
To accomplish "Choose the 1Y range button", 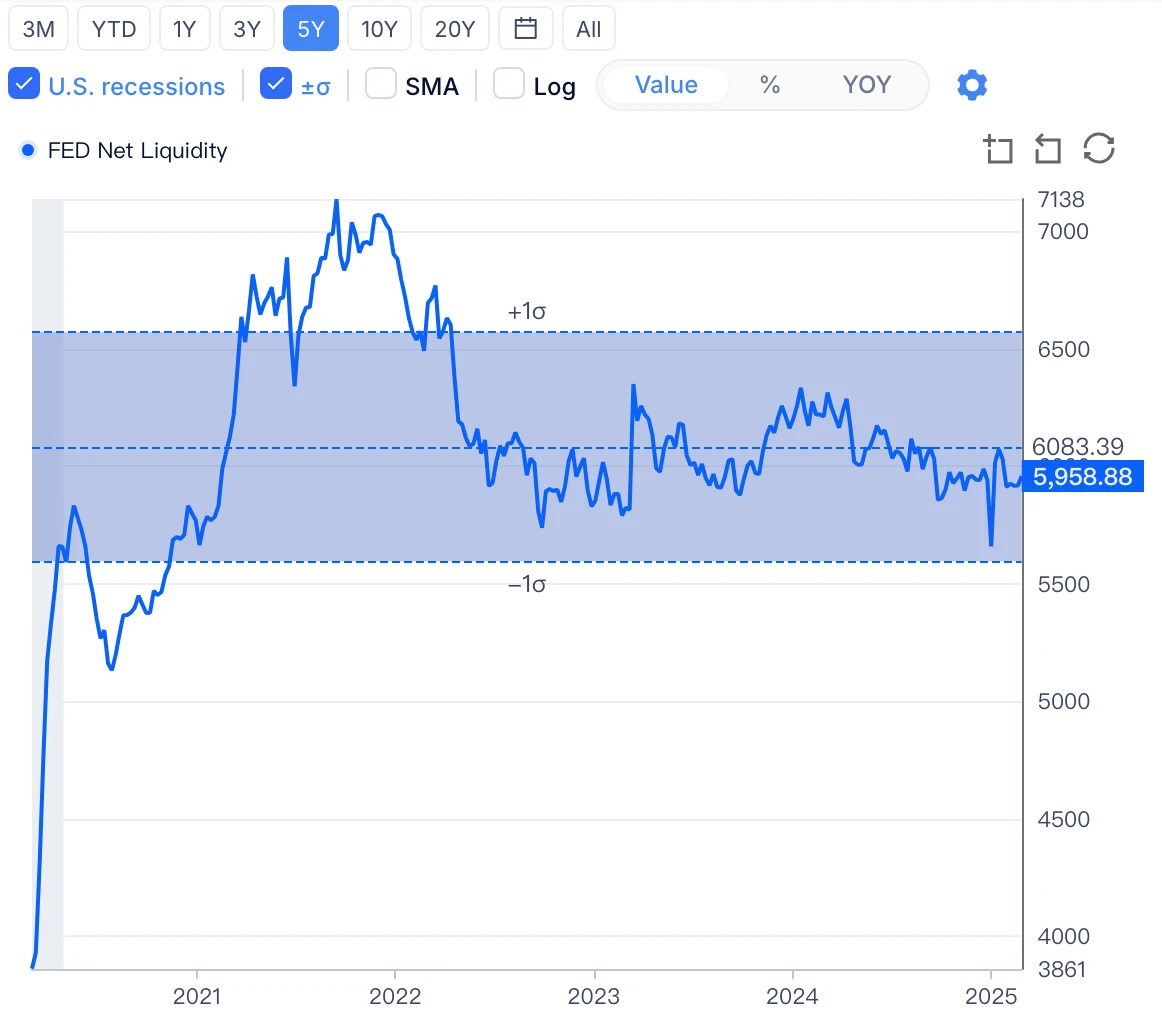I will click(x=184, y=29).
